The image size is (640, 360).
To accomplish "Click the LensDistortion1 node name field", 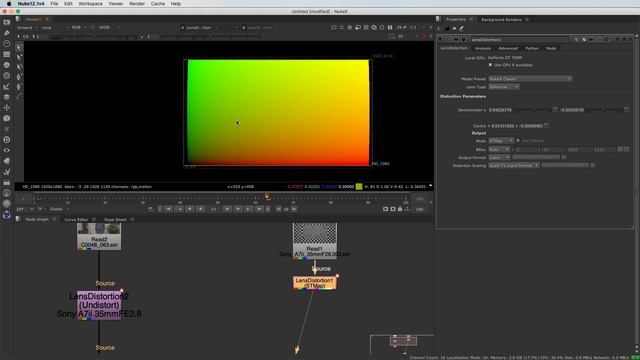I will click(x=520, y=40).
